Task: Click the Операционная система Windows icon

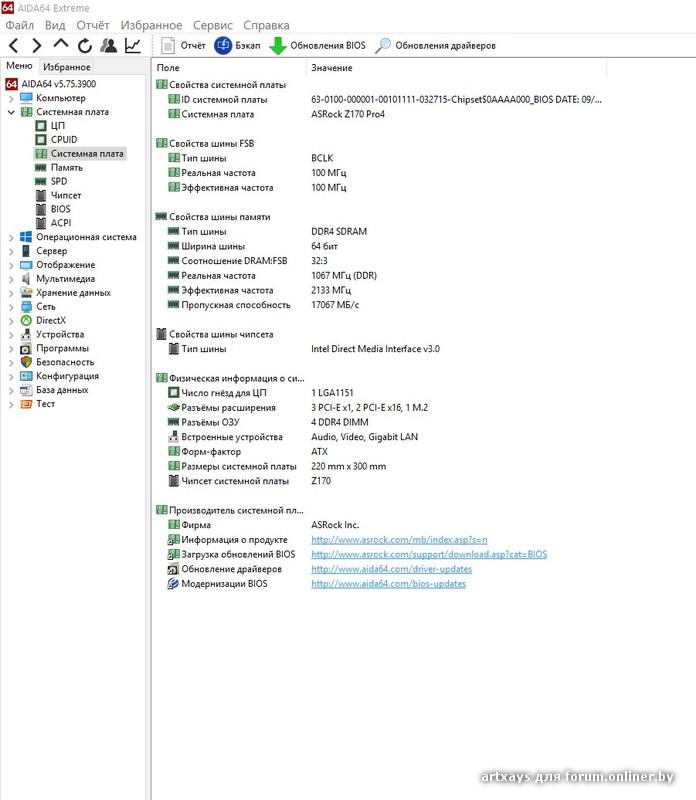Action: (26, 237)
